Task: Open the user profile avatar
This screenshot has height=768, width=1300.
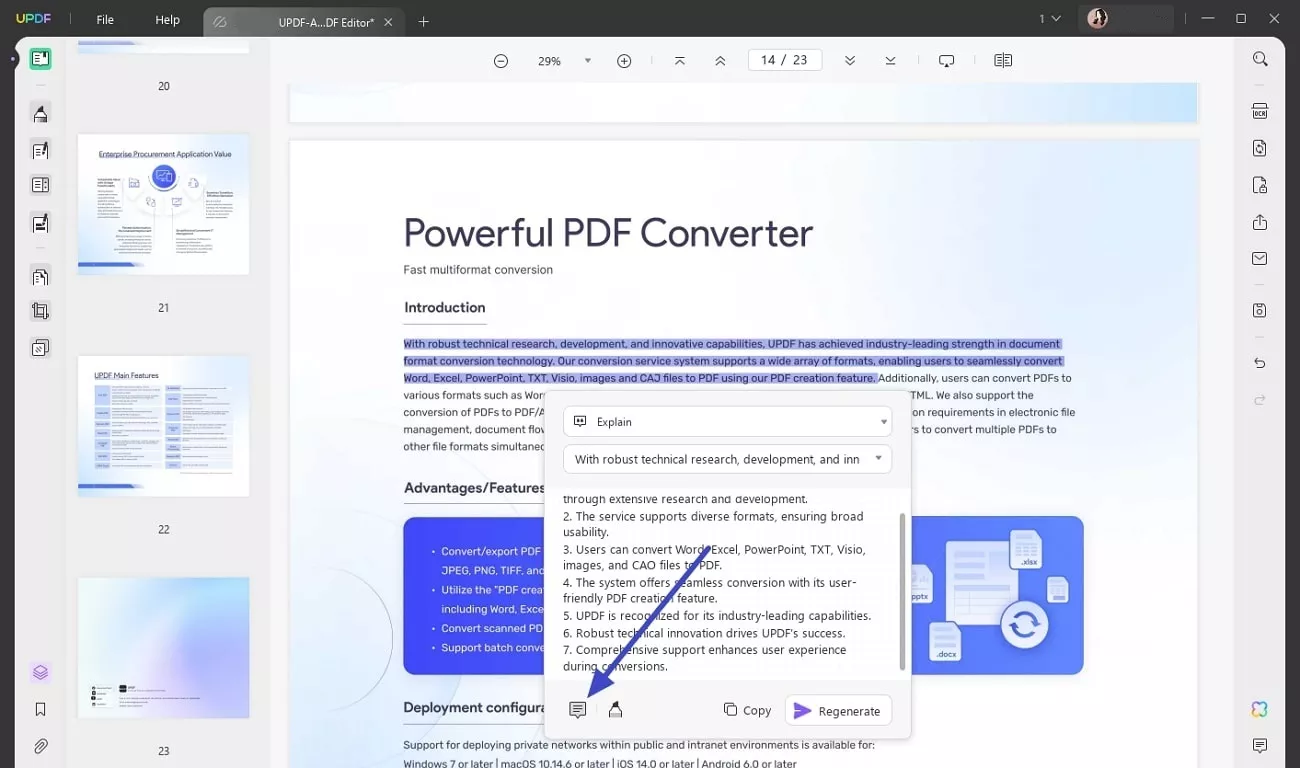Action: [x=1097, y=19]
